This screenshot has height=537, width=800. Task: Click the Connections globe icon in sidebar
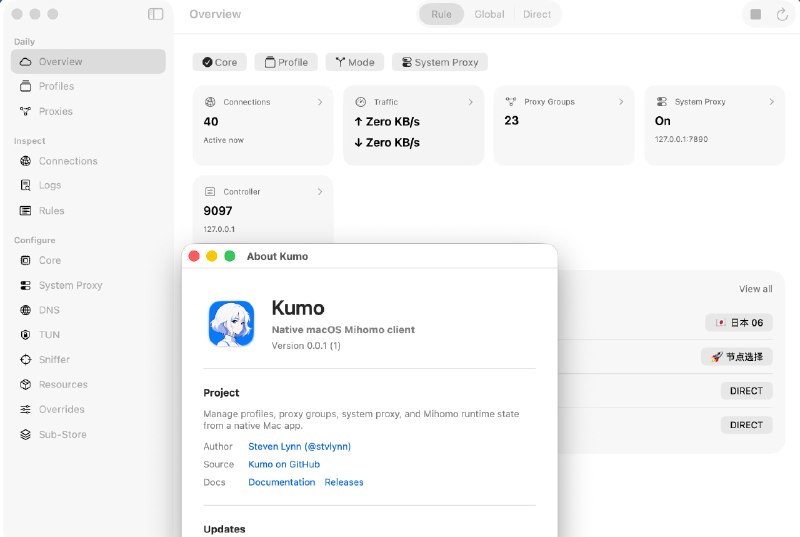pyautogui.click(x=26, y=161)
